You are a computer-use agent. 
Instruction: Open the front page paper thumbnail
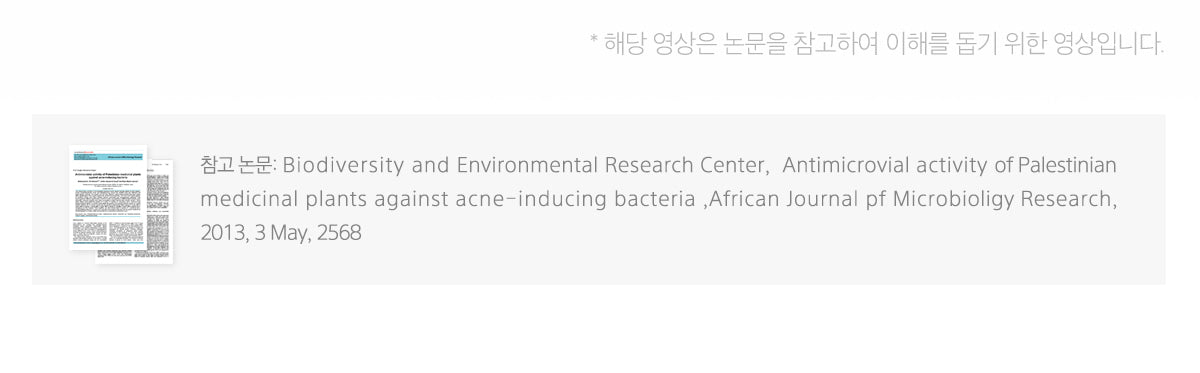pyautogui.click(x=108, y=198)
